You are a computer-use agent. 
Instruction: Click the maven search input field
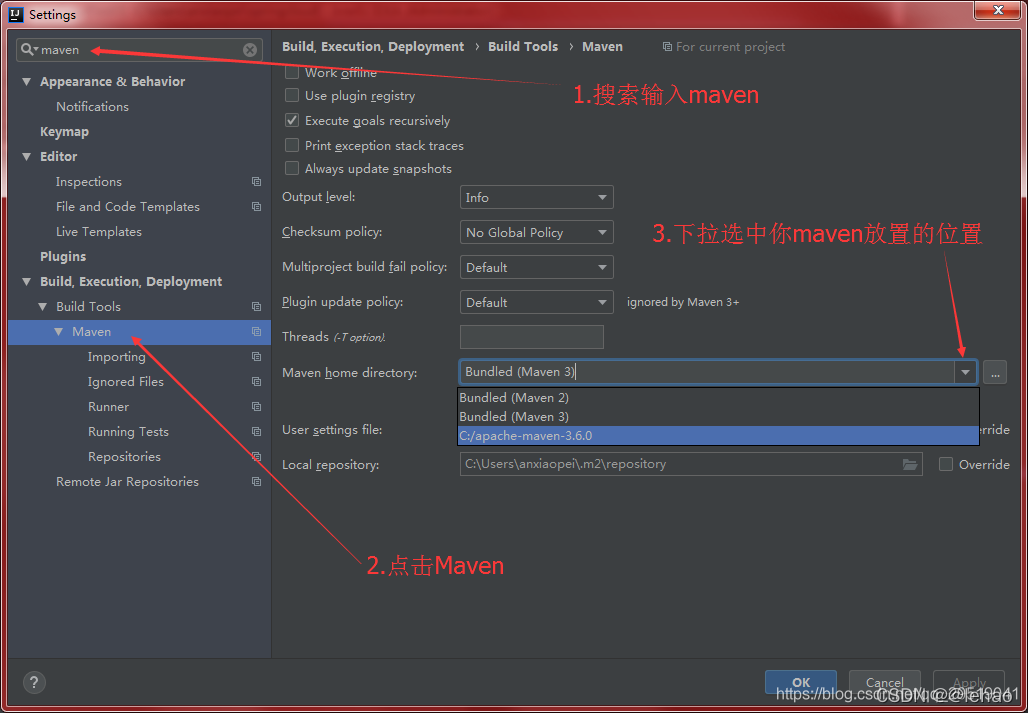[x=140, y=50]
